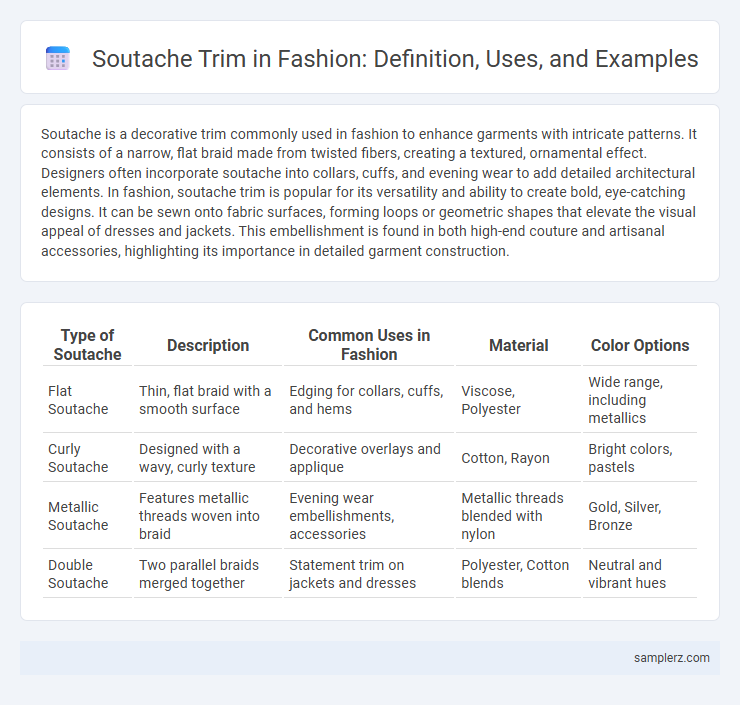The height and width of the screenshot is (705, 740).
Task: Click the samplerz.com footer text
Action: click(x=671, y=657)
